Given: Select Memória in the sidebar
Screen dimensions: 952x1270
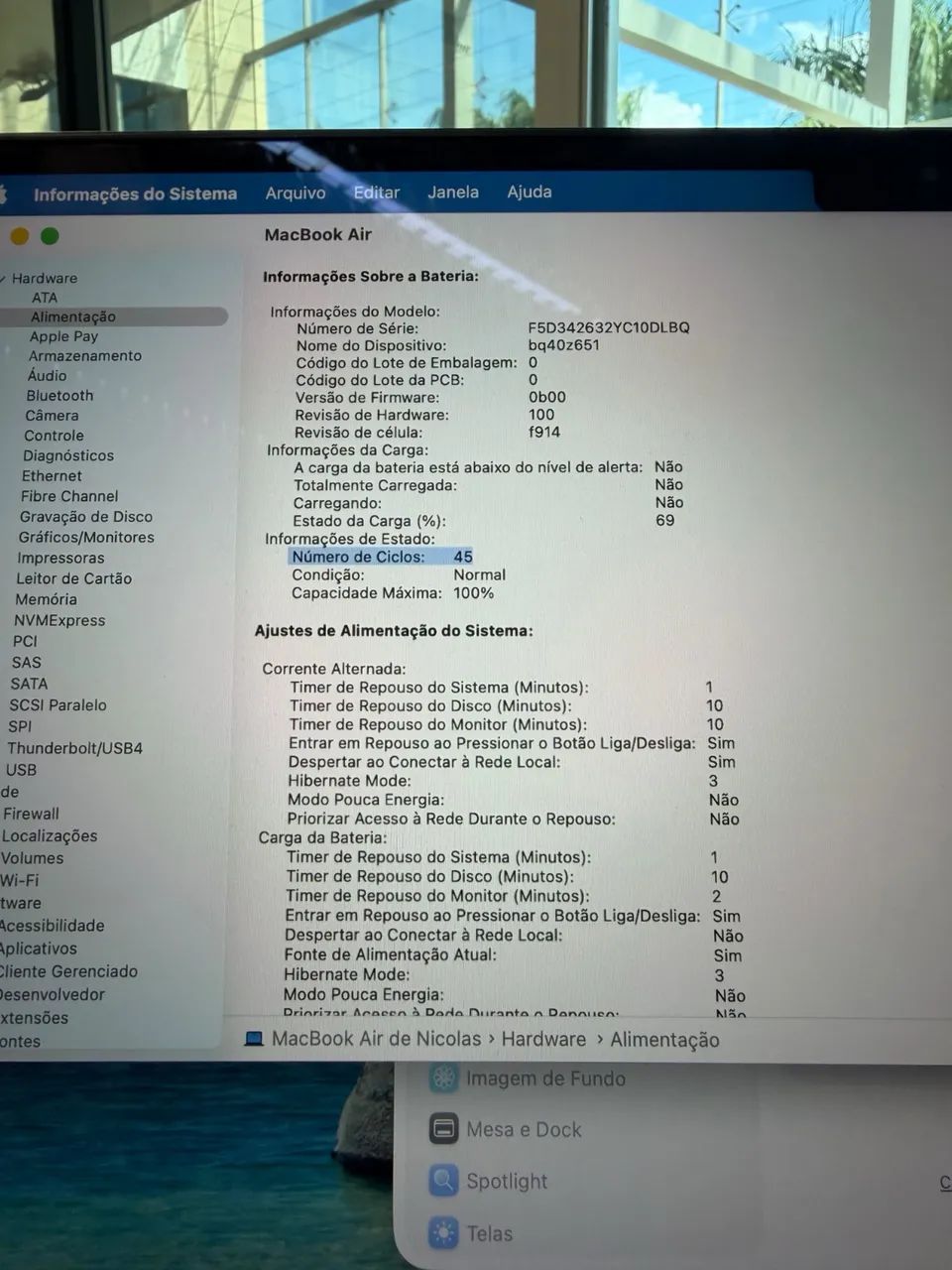Looking at the screenshot, I should [x=46, y=599].
